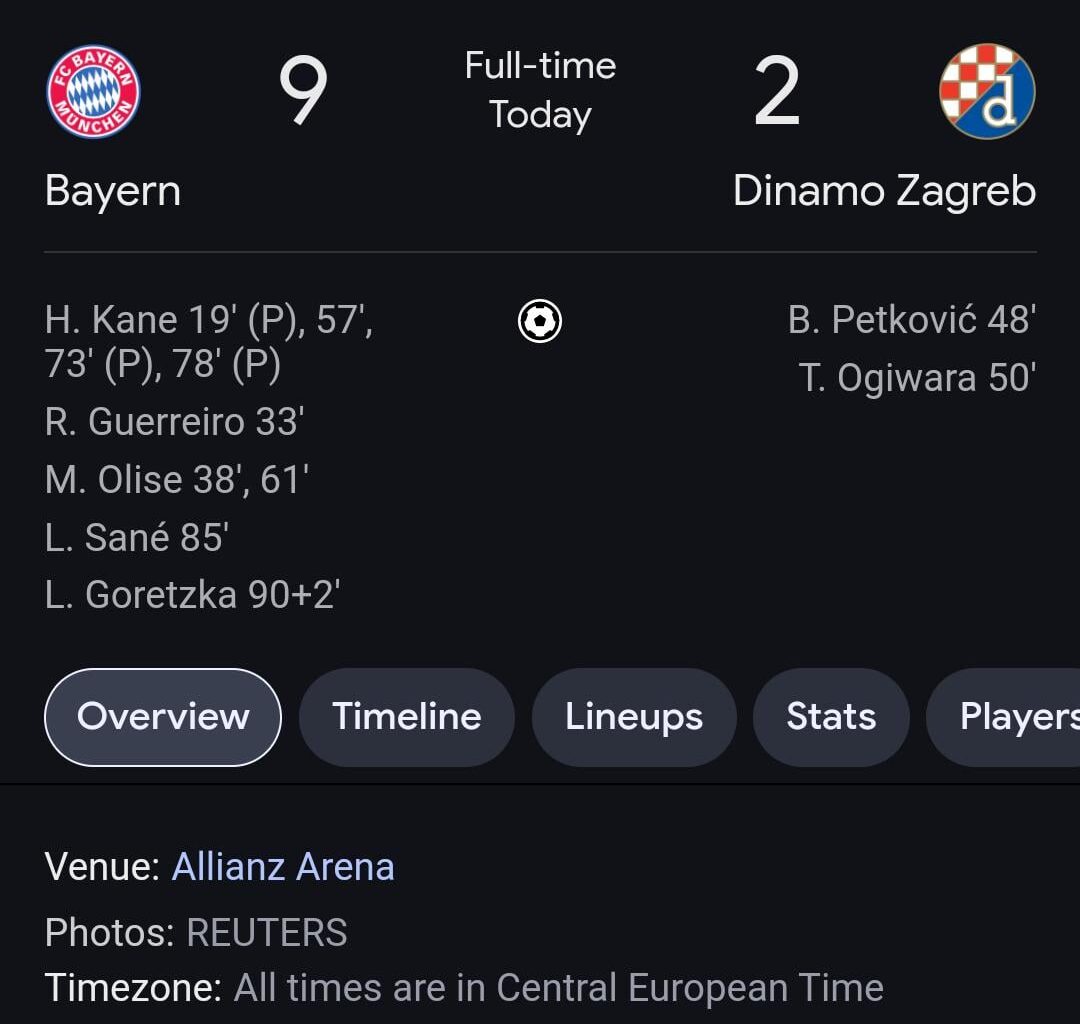The image size is (1080, 1024).
Task: Switch to the Lineups tab
Action: coord(634,717)
